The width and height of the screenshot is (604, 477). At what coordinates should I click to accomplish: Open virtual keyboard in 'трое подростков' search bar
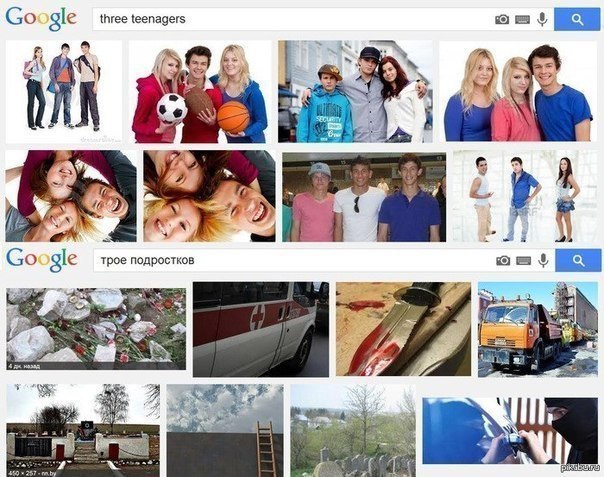click(x=523, y=261)
